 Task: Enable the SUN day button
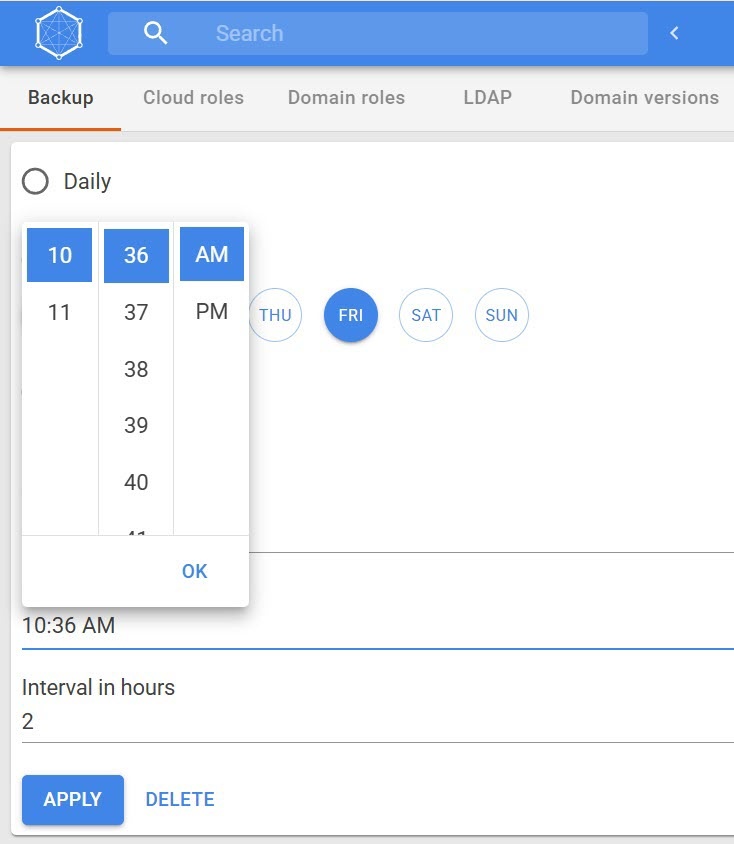pyautogui.click(x=502, y=315)
